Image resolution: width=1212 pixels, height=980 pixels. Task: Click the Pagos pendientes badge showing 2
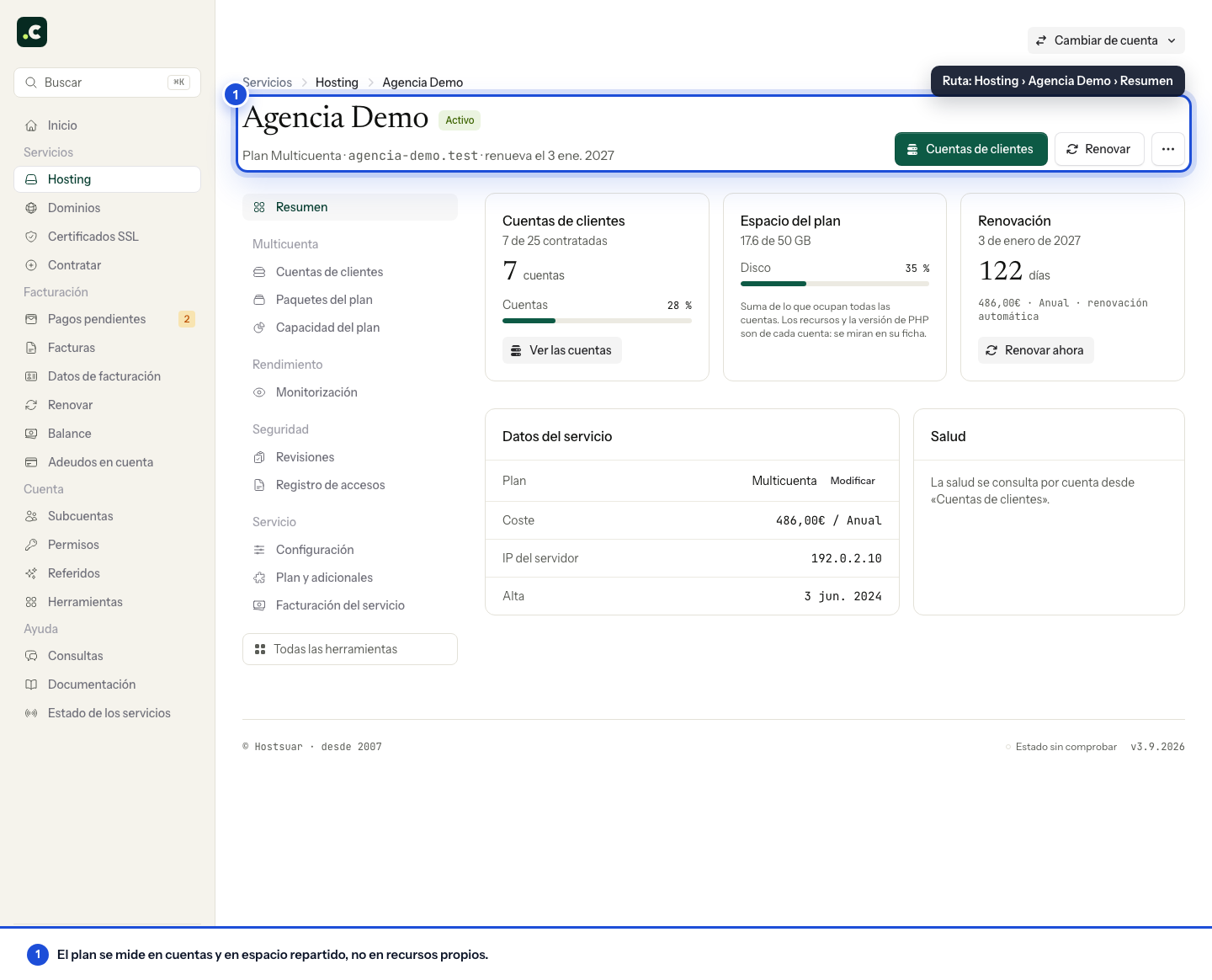187,319
